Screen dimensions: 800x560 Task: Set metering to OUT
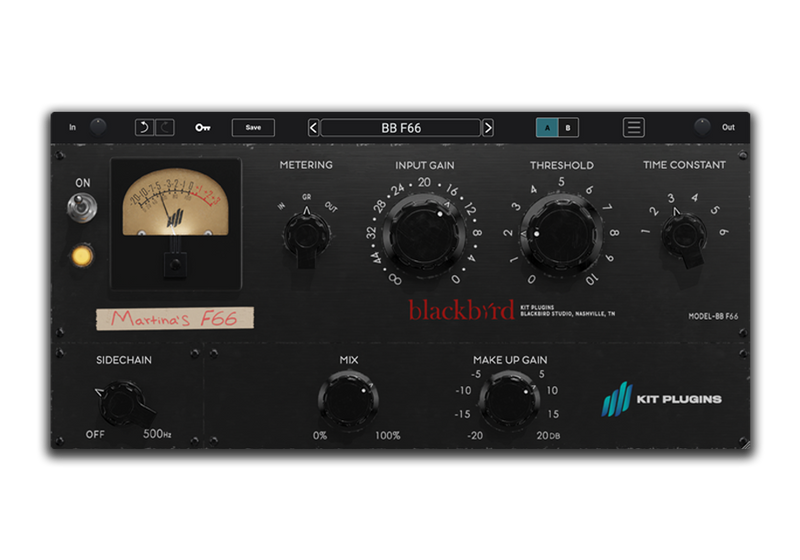331,207
